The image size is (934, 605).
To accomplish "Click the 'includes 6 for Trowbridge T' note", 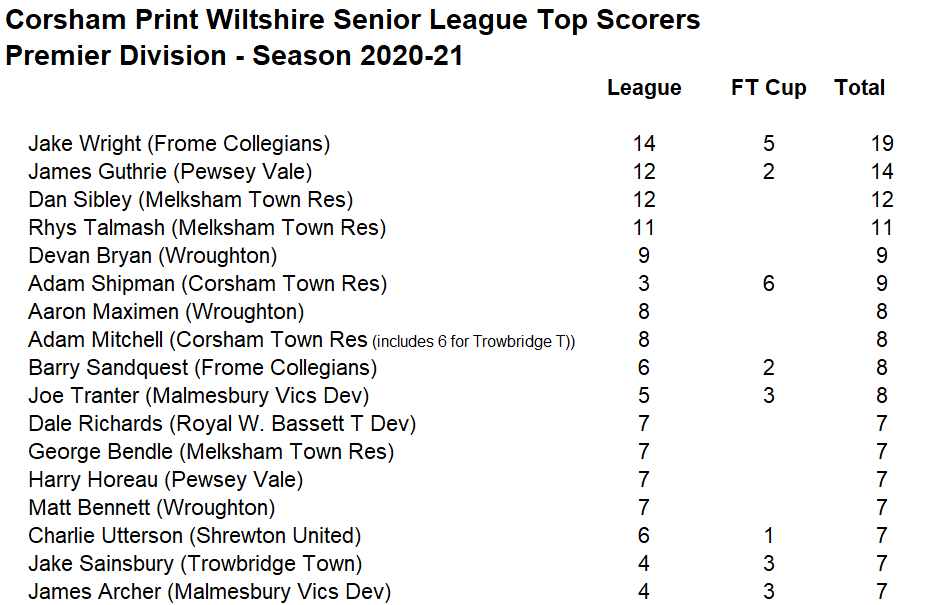I will click(x=474, y=342).
